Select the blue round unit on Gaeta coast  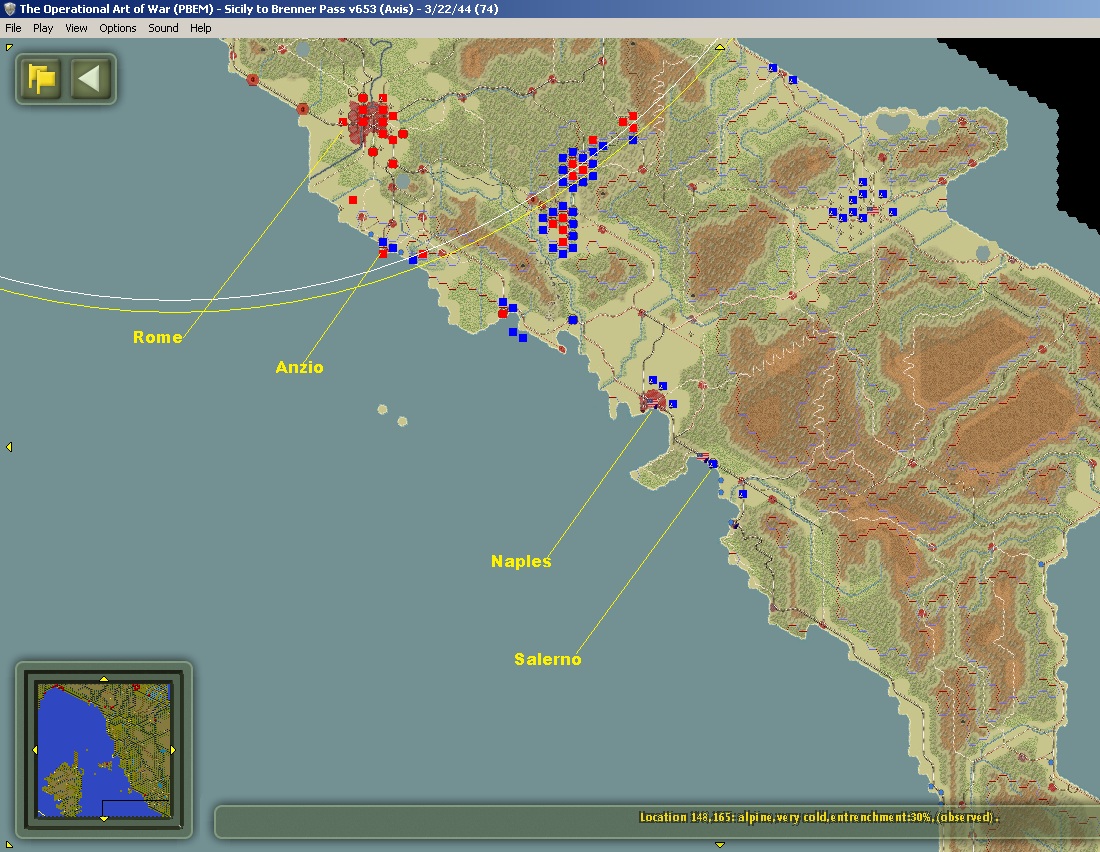(x=573, y=320)
